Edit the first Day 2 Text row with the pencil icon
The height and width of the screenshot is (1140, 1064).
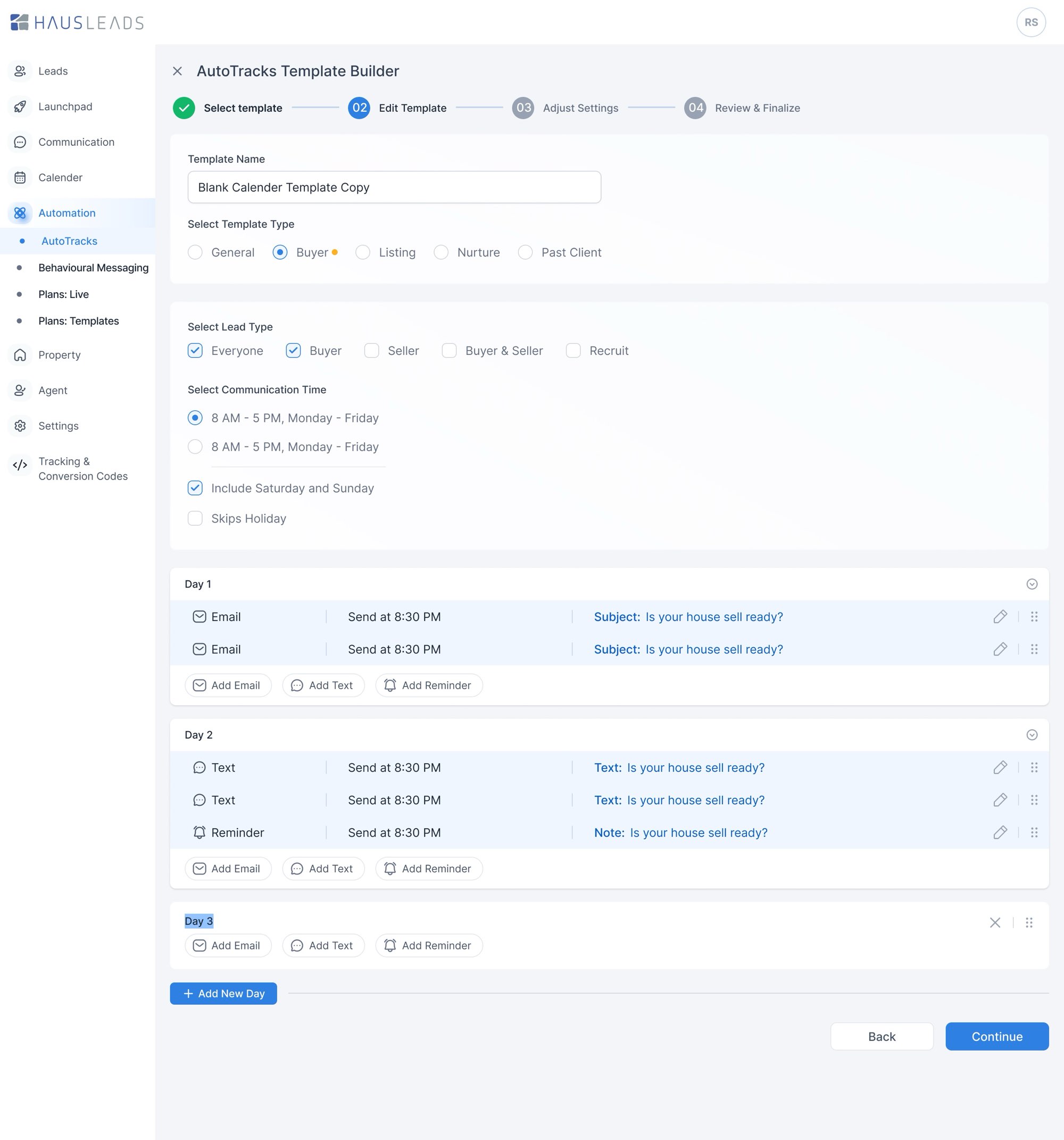(x=1000, y=767)
